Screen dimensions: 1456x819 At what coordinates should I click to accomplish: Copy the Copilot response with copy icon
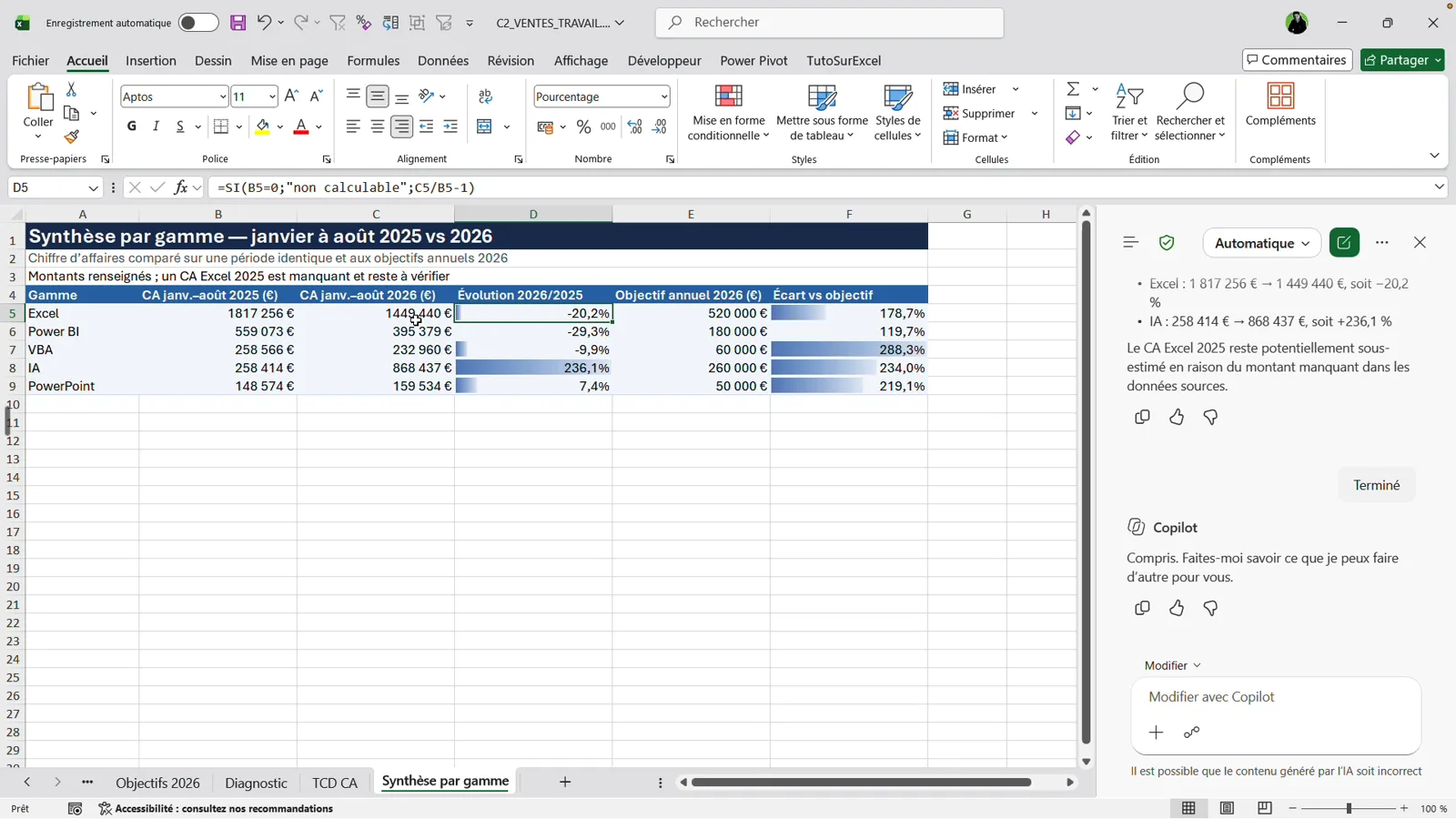pyautogui.click(x=1142, y=608)
